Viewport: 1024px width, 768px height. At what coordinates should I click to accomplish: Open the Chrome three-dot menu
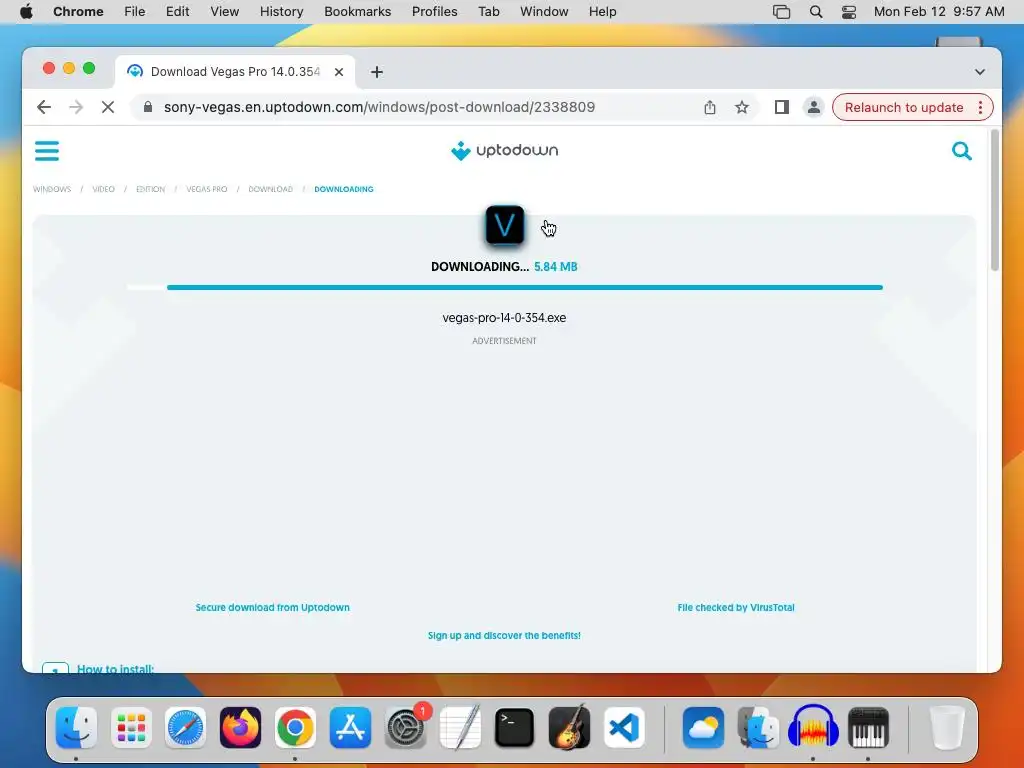[980, 107]
